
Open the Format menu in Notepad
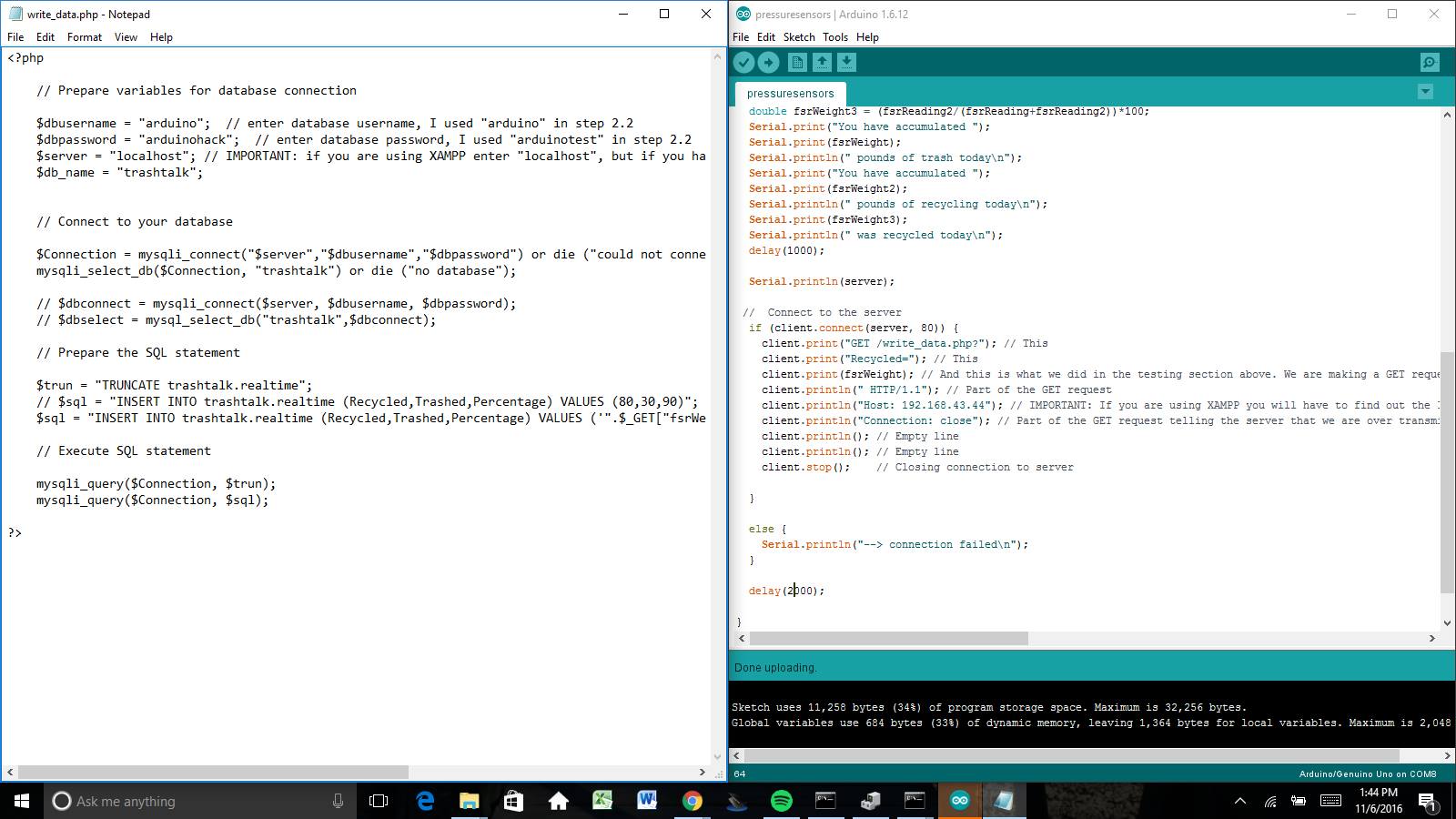coord(85,37)
